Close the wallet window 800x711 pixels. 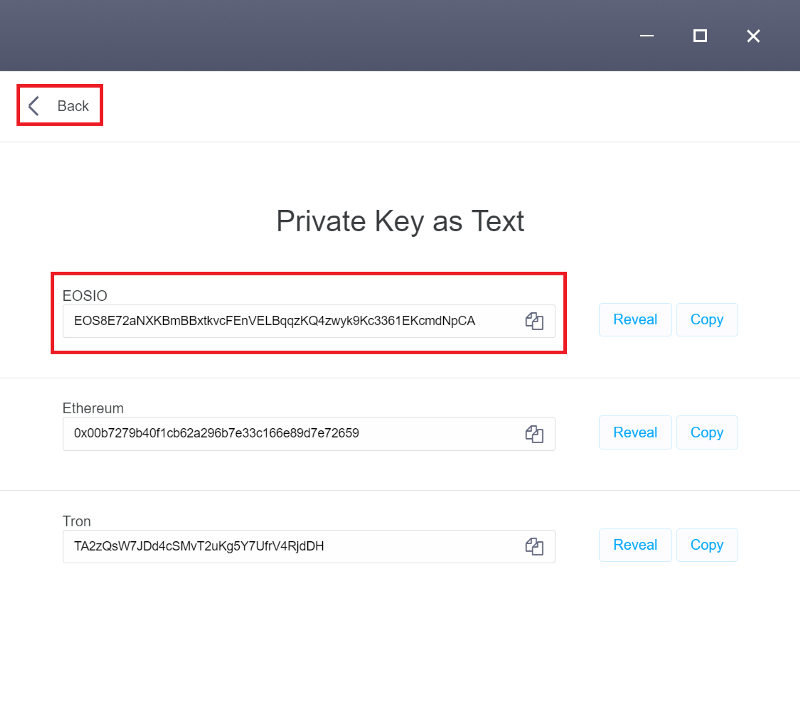pos(753,36)
